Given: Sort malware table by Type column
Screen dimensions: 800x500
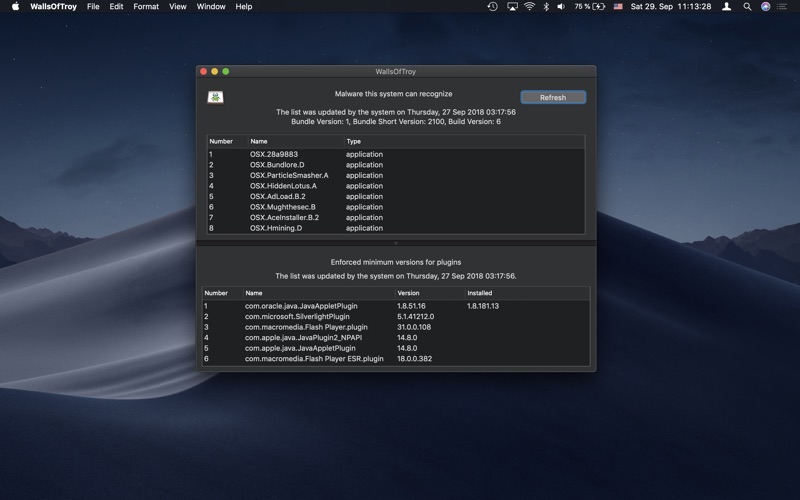Looking at the screenshot, I should click(464, 141).
